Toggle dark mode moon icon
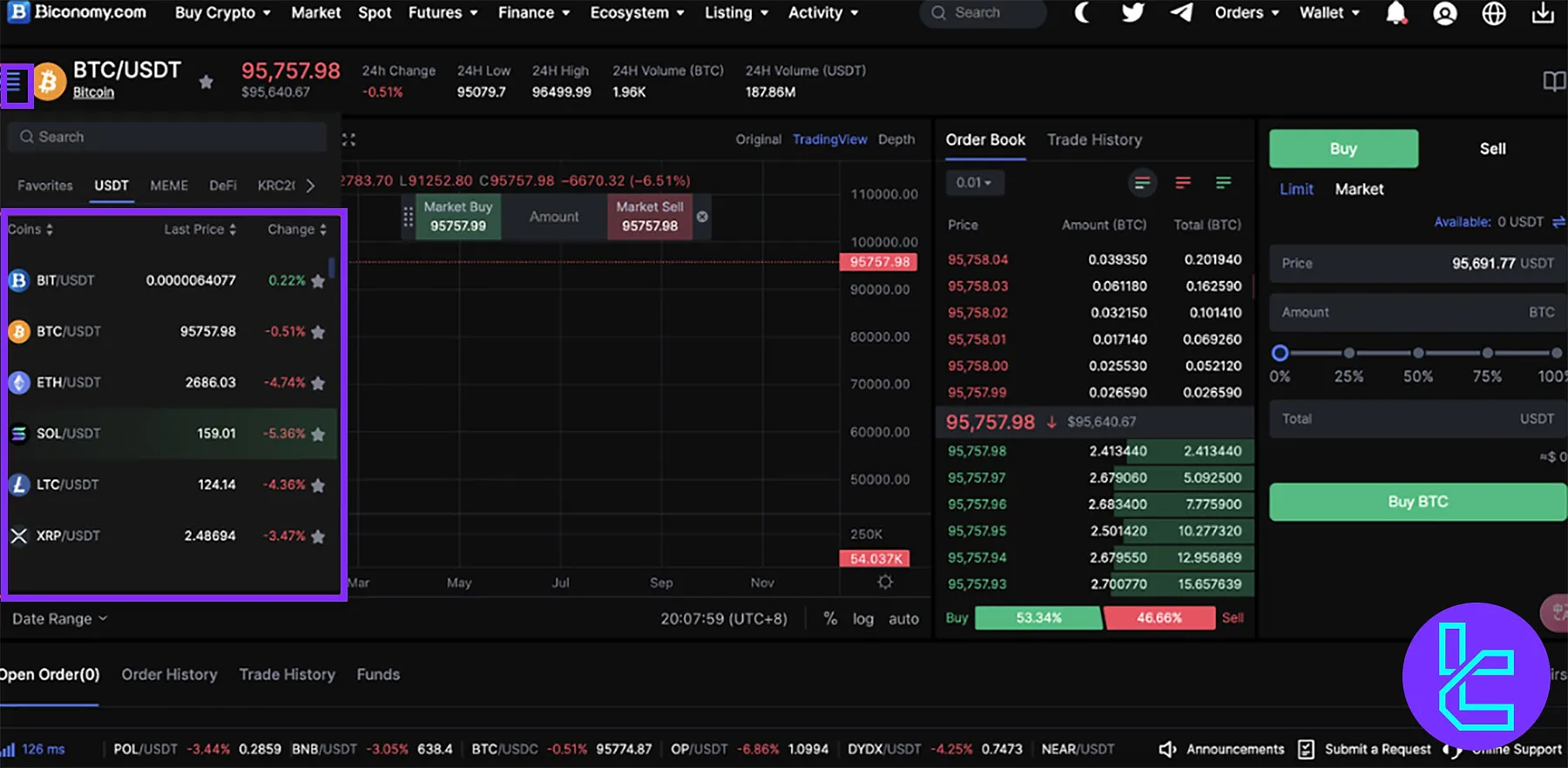 pyautogui.click(x=1081, y=13)
